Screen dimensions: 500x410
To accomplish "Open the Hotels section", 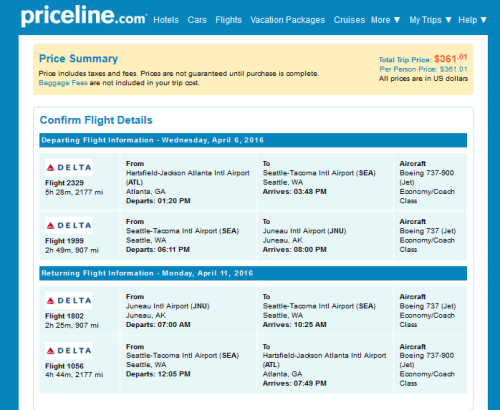I will click(166, 20).
